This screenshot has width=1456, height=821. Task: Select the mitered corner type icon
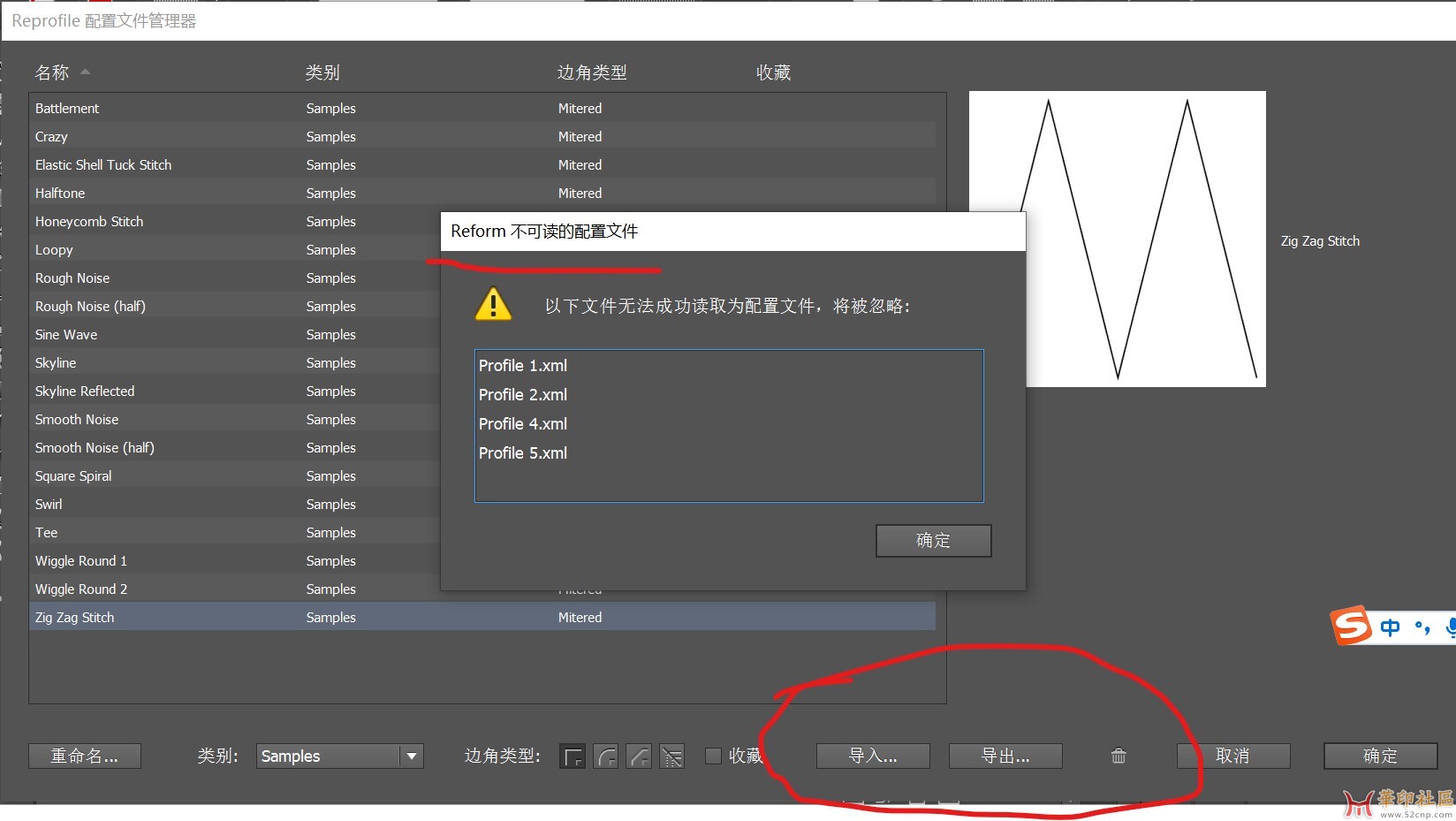[573, 756]
